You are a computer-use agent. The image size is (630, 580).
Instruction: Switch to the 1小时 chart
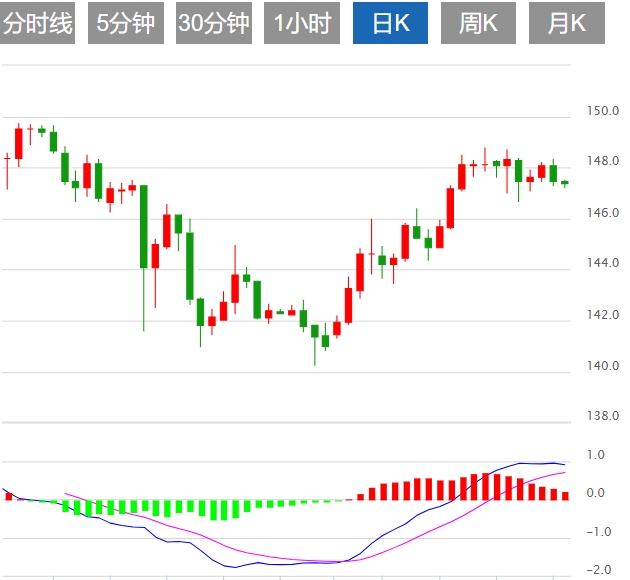tap(302, 23)
